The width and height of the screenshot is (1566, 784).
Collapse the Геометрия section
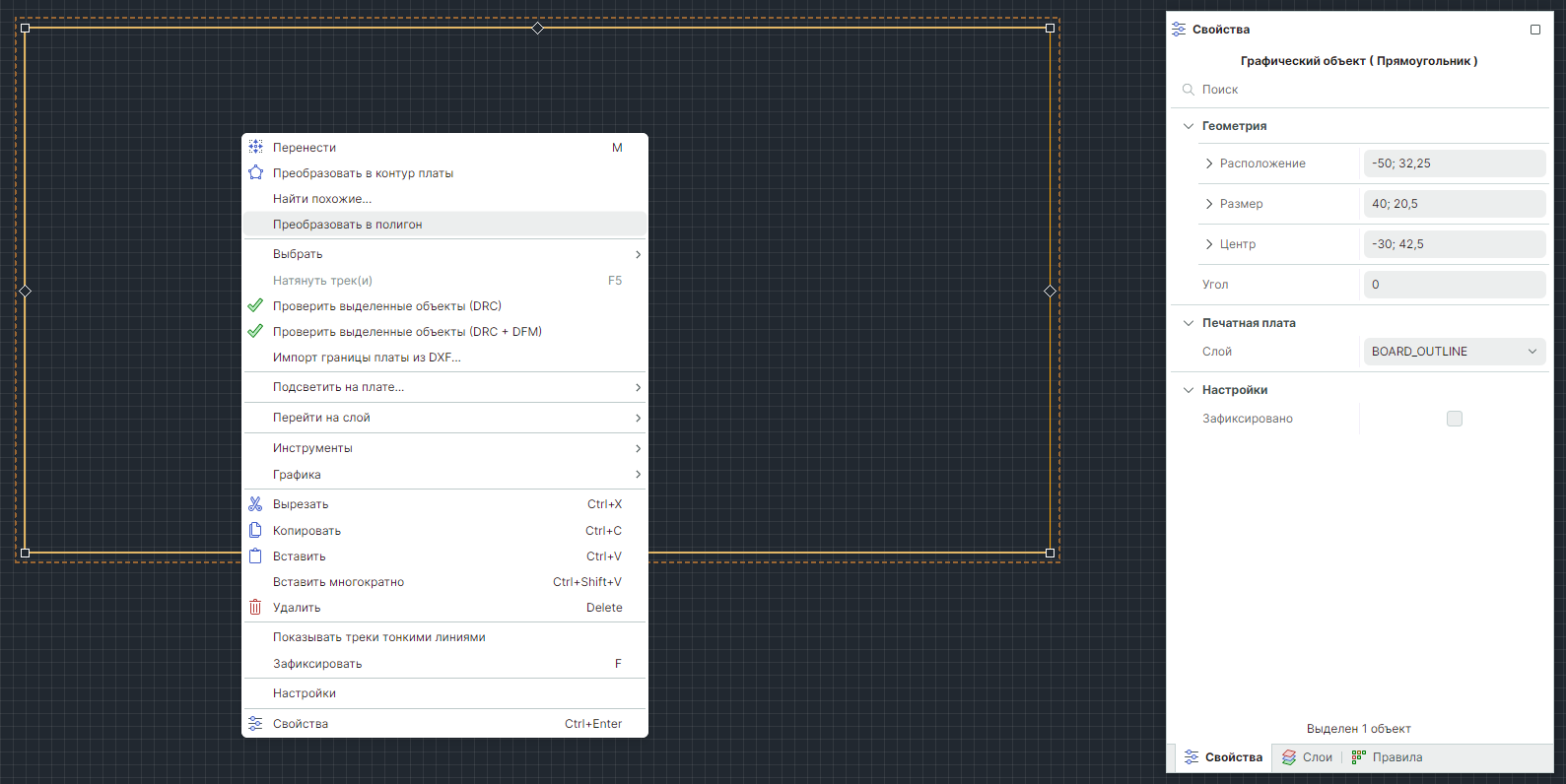click(1189, 126)
